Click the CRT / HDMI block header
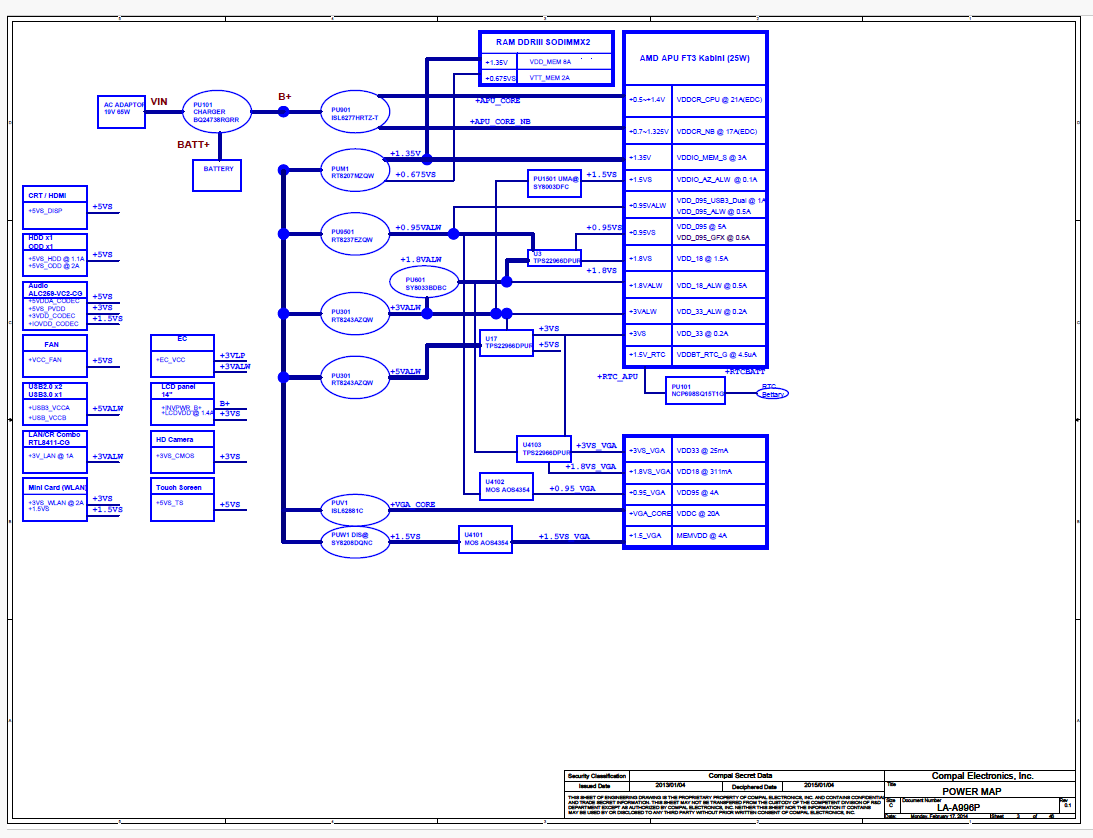 click(x=54, y=195)
